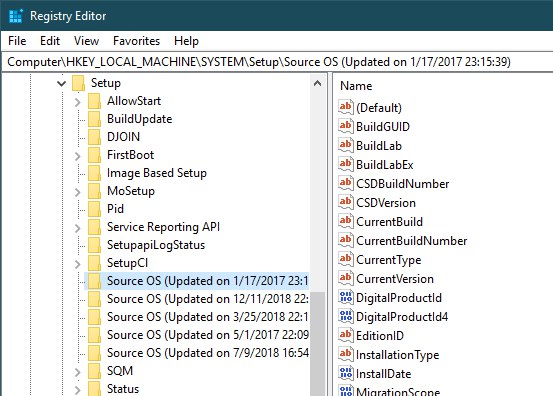Image resolution: width=553 pixels, height=396 pixels.
Task: Select the CurrentType value
Action: 389,260
